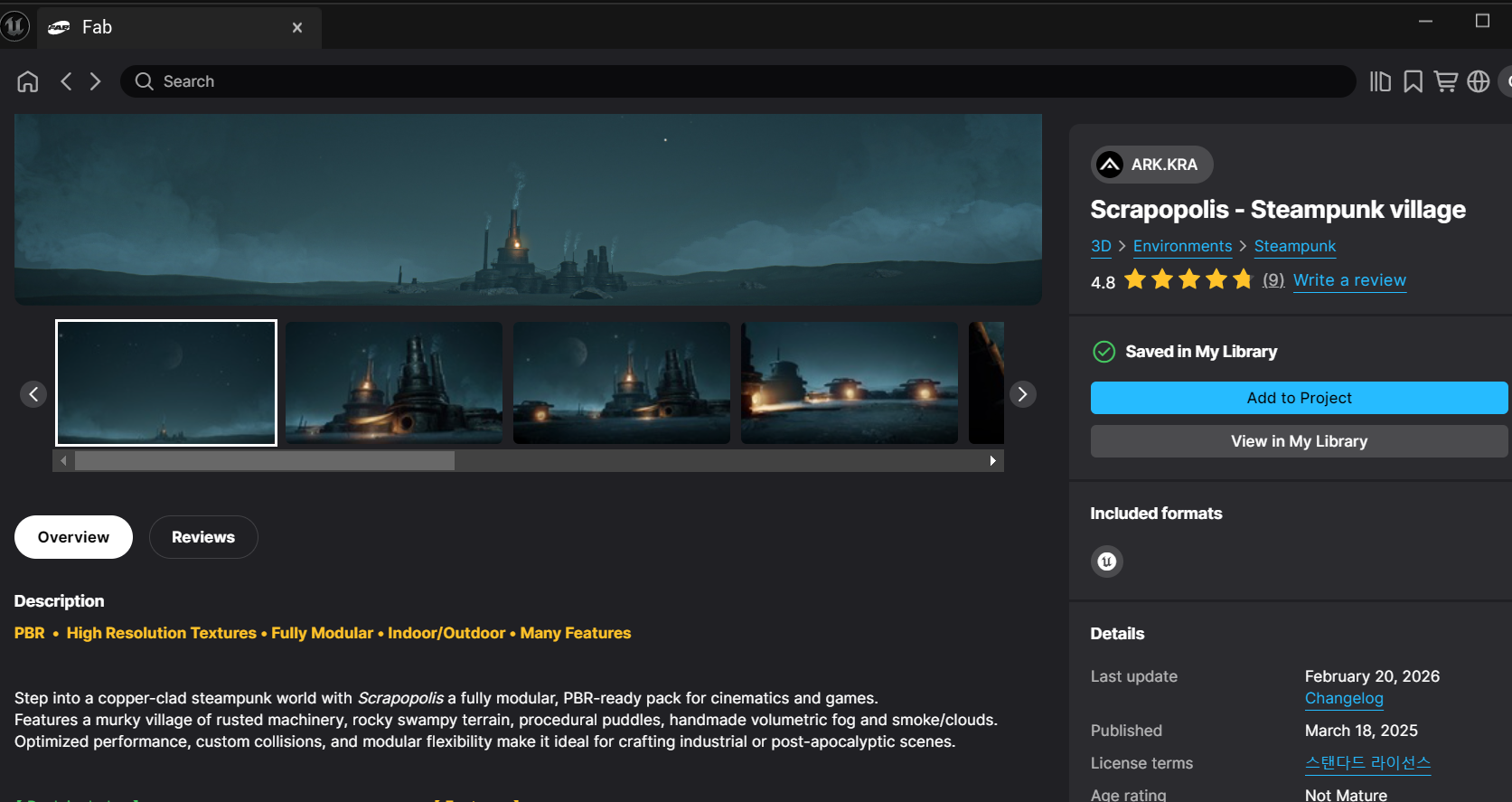Open Write a review link
This screenshot has height=802, width=1512.
click(1349, 280)
